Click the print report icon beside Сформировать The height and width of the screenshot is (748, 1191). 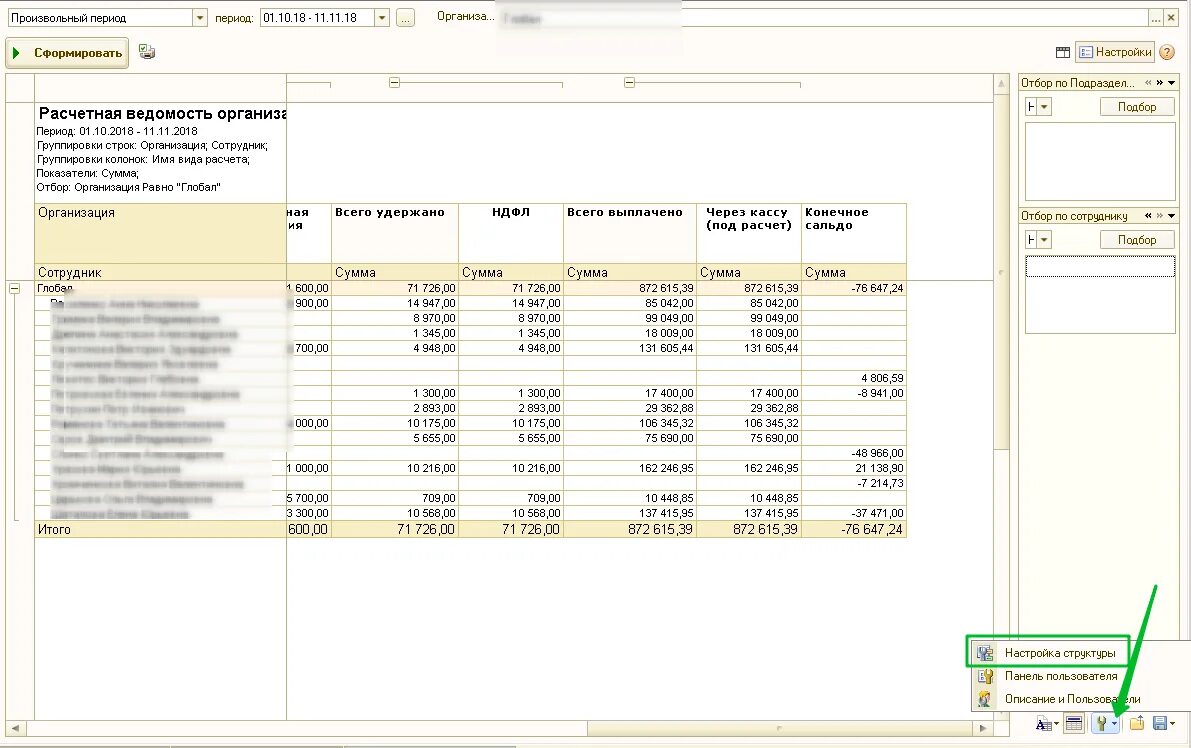pos(147,52)
